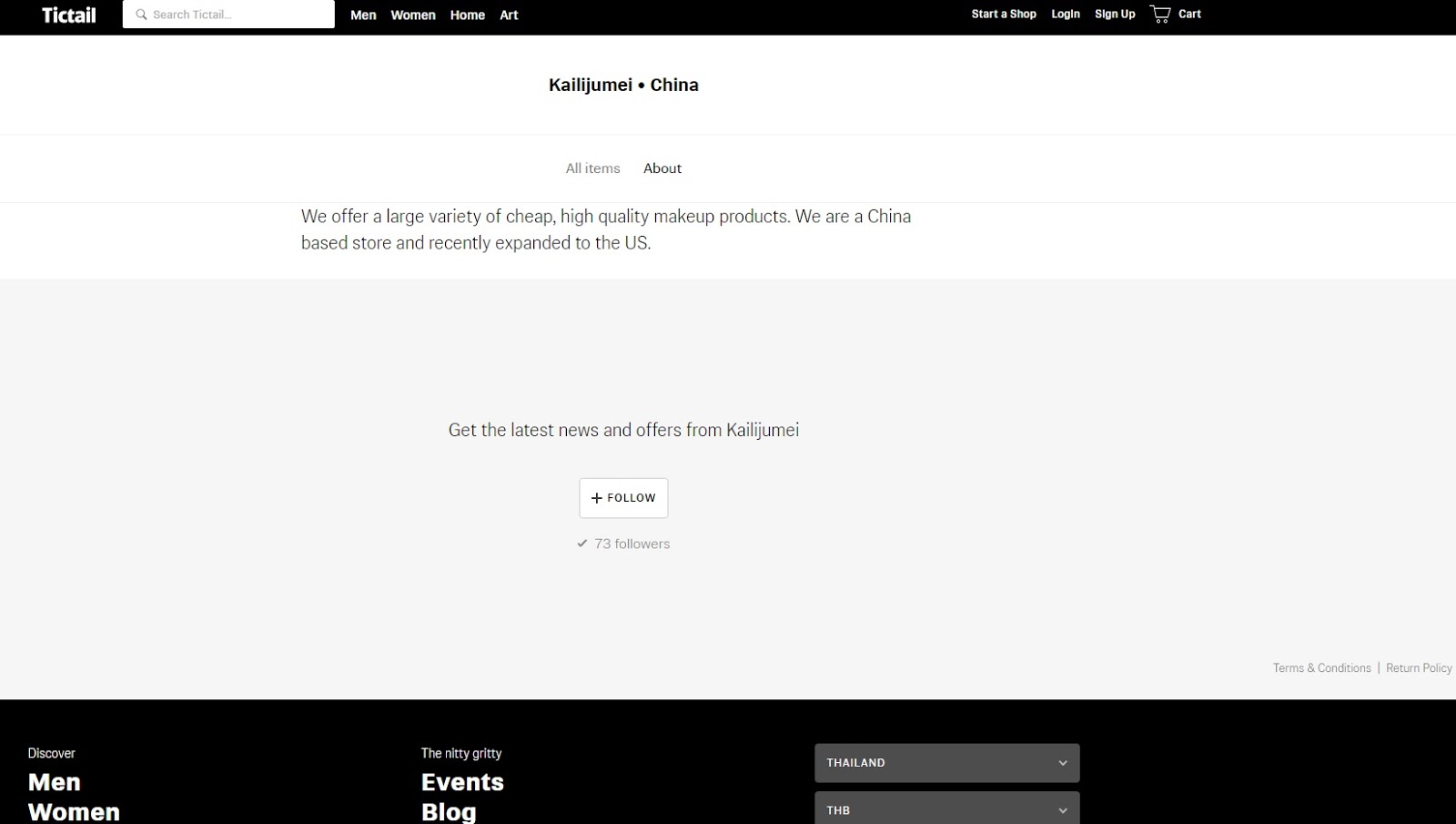Open Terms & Conditions link
The width and height of the screenshot is (1456, 824).
click(x=1321, y=668)
